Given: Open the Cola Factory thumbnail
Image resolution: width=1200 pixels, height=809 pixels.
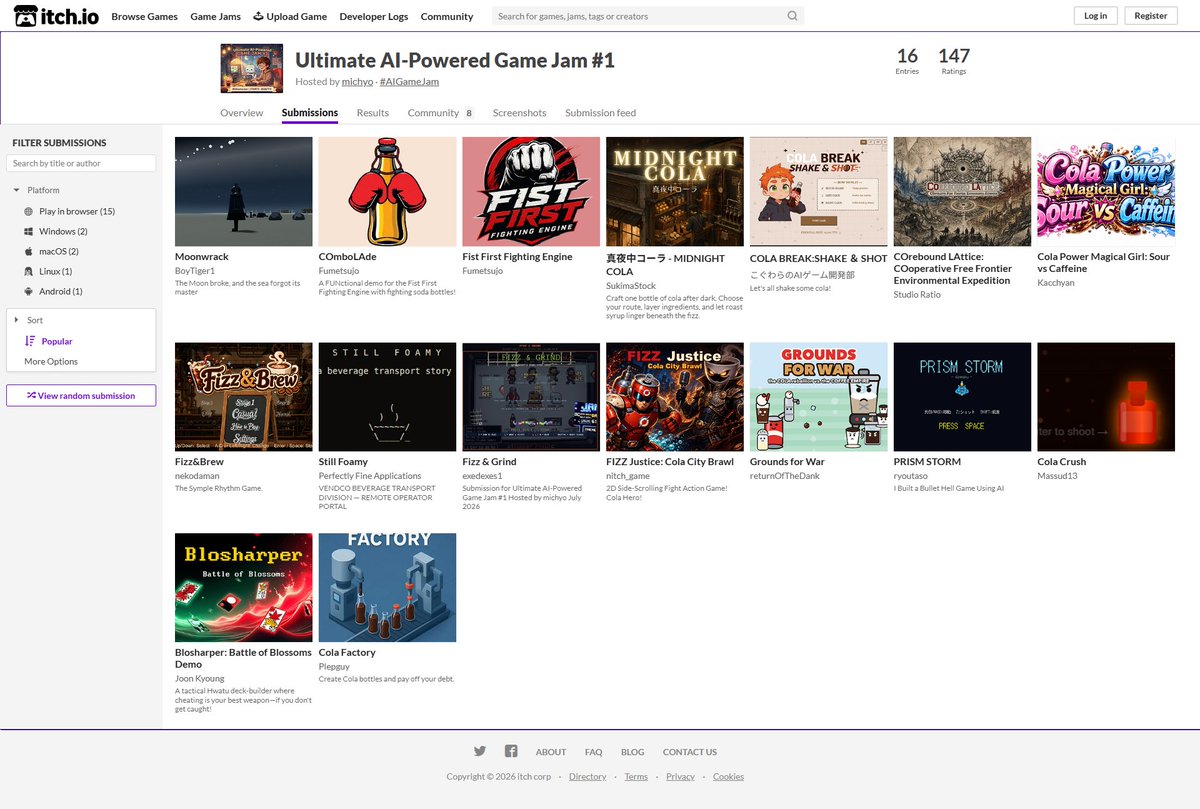Looking at the screenshot, I should pyautogui.click(x=388, y=587).
